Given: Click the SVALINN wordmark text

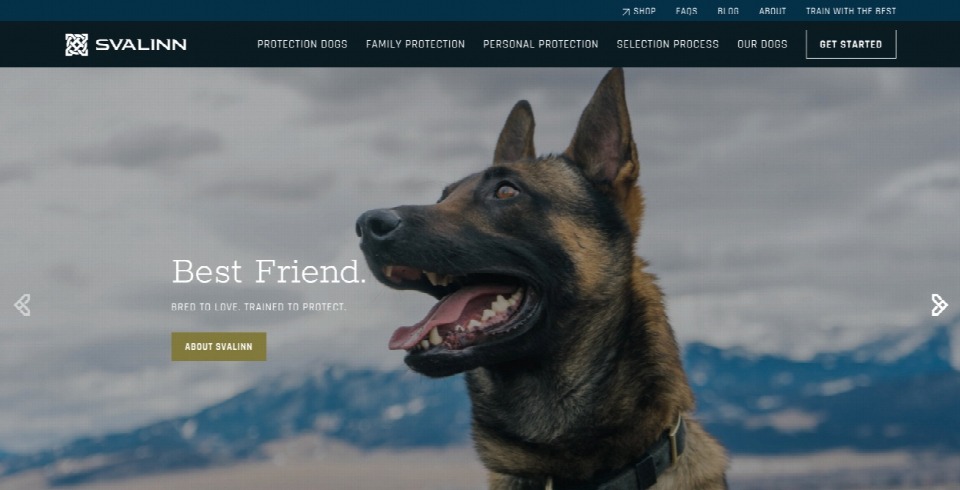Looking at the screenshot, I should pyautogui.click(x=141, y=45).
